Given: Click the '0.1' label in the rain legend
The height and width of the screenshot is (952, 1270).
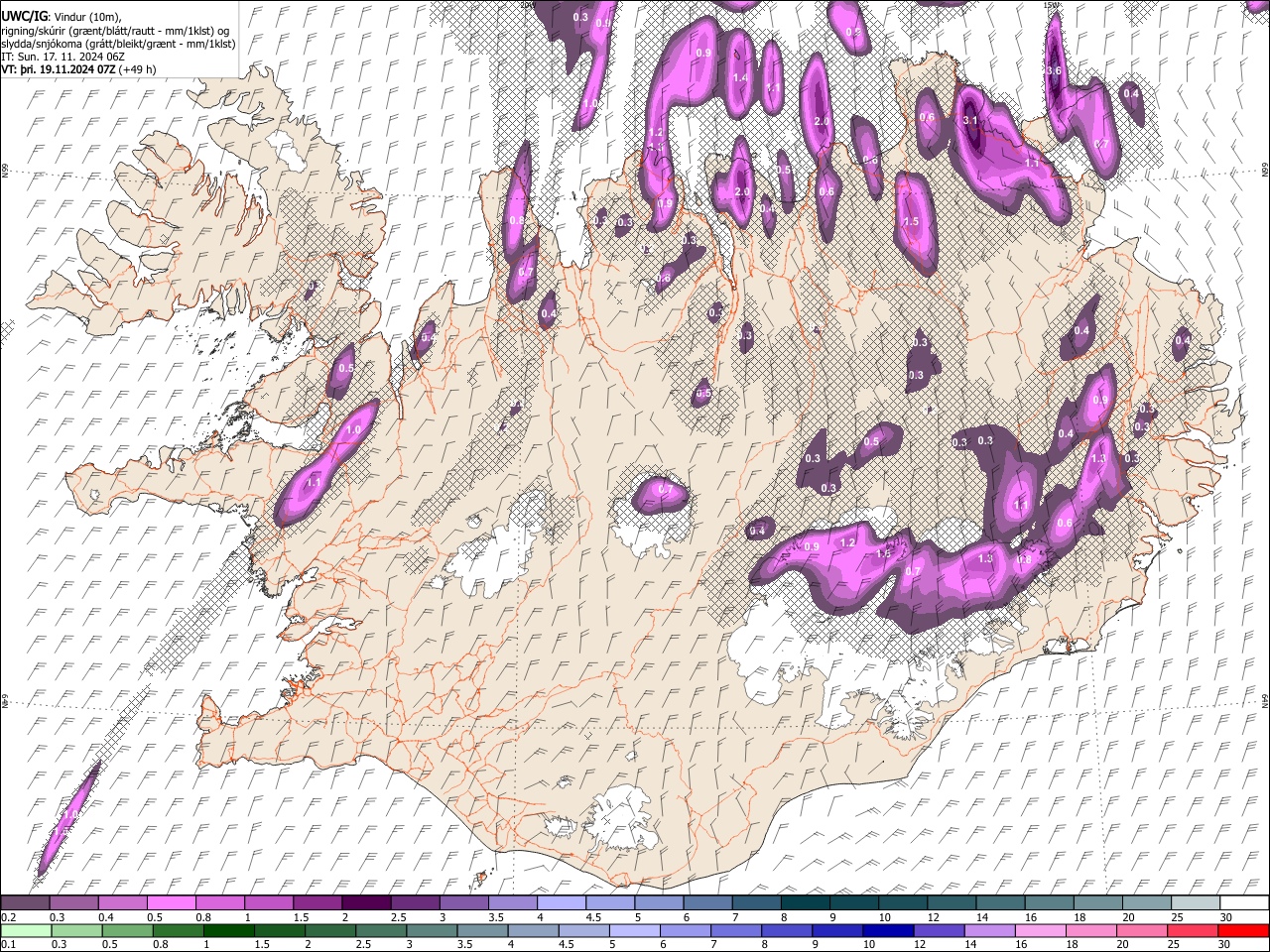Looking at the screenshot, I should 8,944.
